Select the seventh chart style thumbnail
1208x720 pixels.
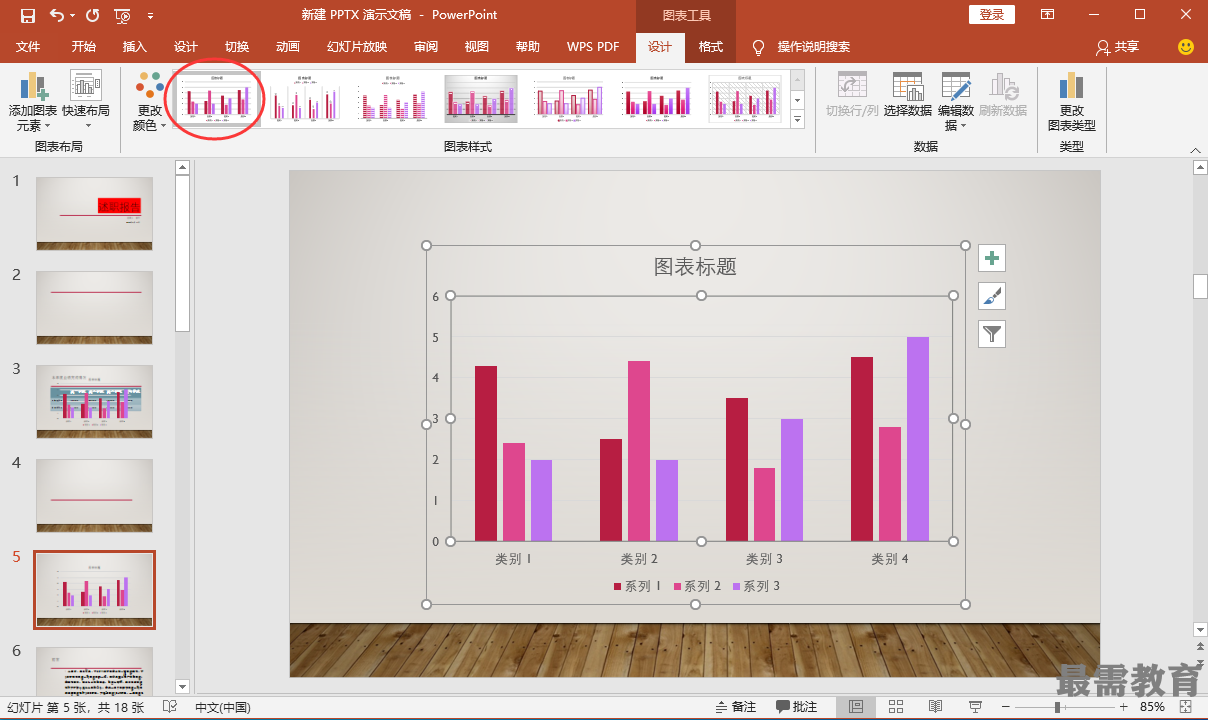pos(745,98)
